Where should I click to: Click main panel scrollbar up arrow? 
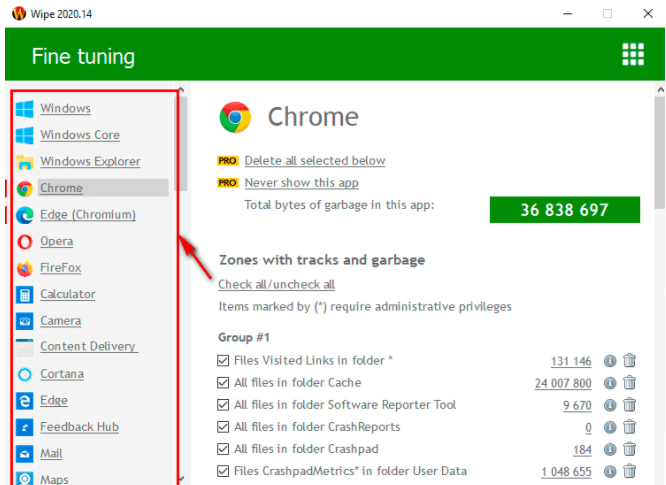(x=660, y=90)
